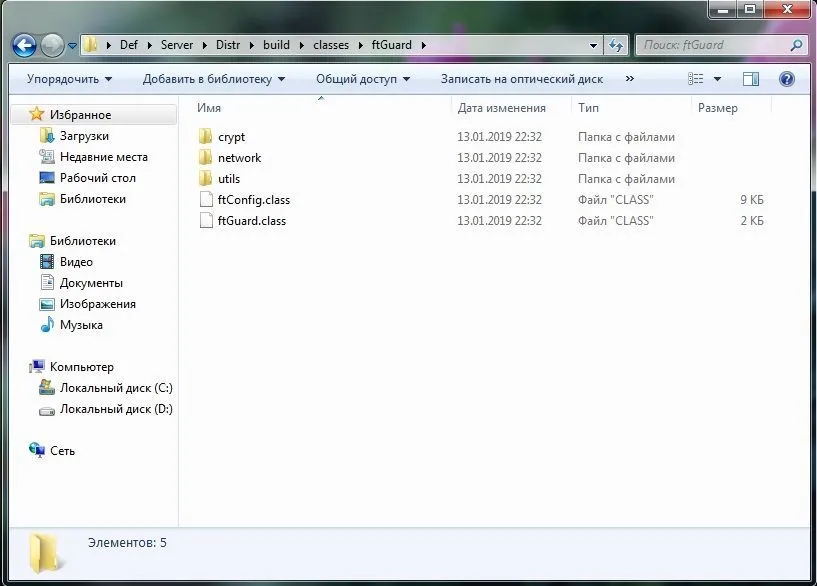Maximize the Explorer window
Viewport: 817px width, 586px height.
pyautogui.click(x=750, y=9)
